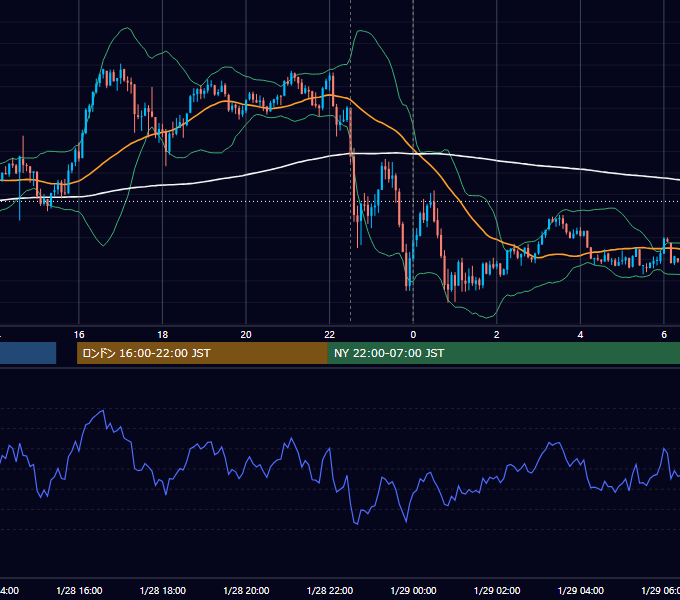Click the 1/29 04:00 date label

[x=581, y=590]
